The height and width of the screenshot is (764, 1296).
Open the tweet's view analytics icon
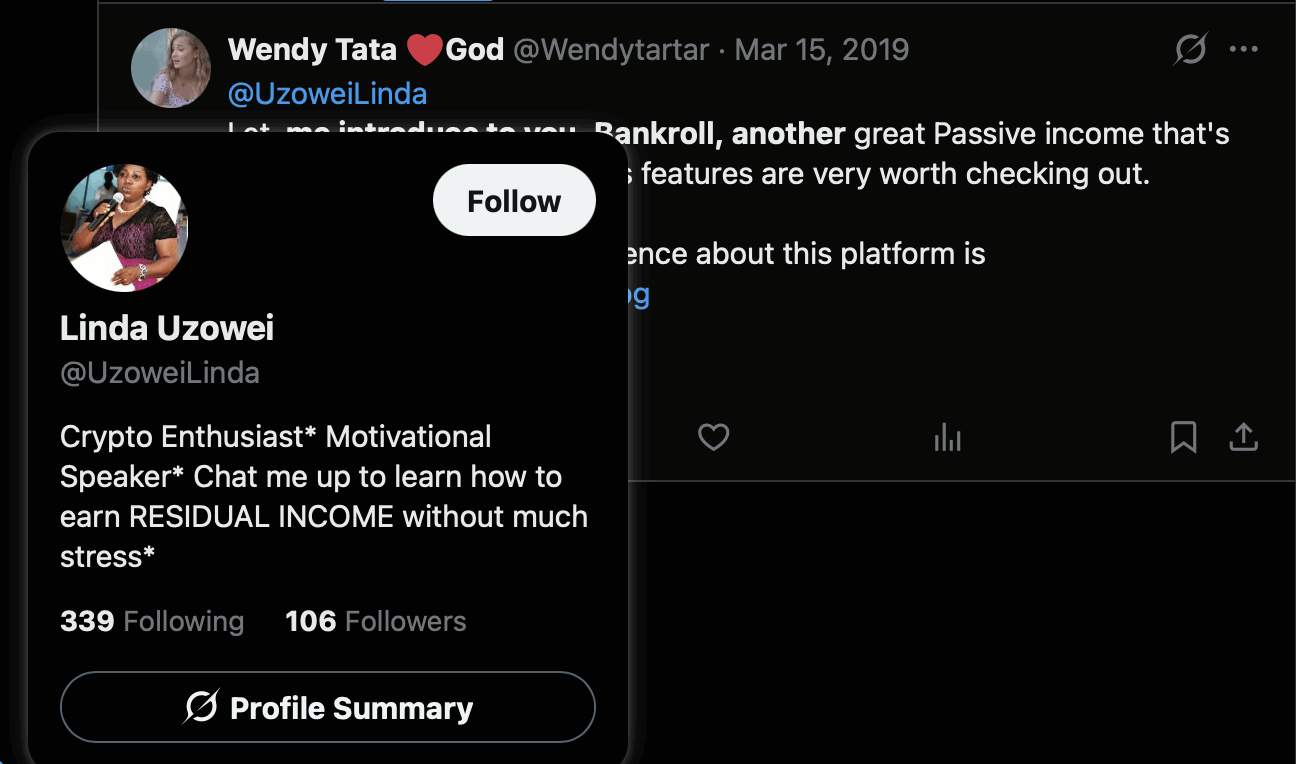coord(947,437)
